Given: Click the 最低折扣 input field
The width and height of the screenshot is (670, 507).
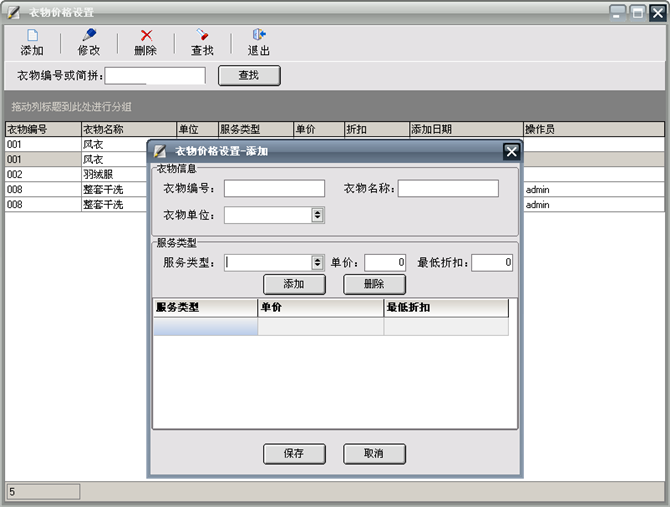Looking at the screenshot, I should [492, 262].
